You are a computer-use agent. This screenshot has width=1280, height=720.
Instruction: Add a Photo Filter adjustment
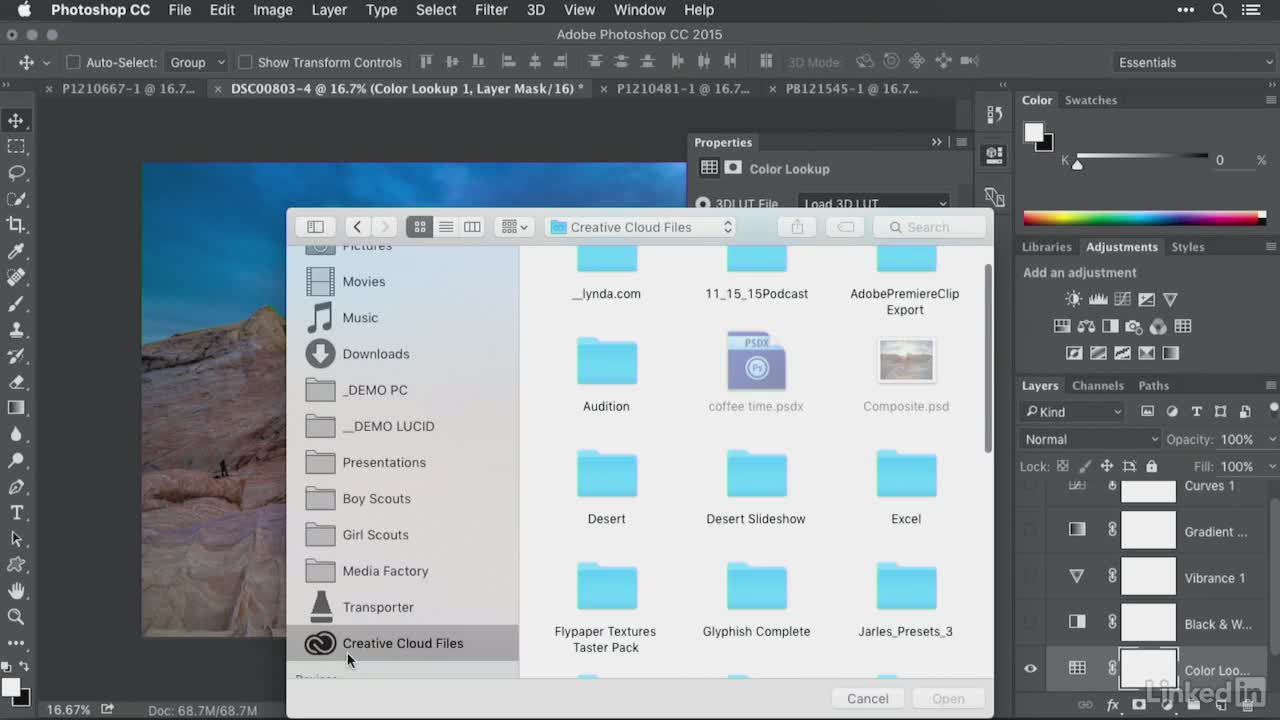click(1134, 326)
